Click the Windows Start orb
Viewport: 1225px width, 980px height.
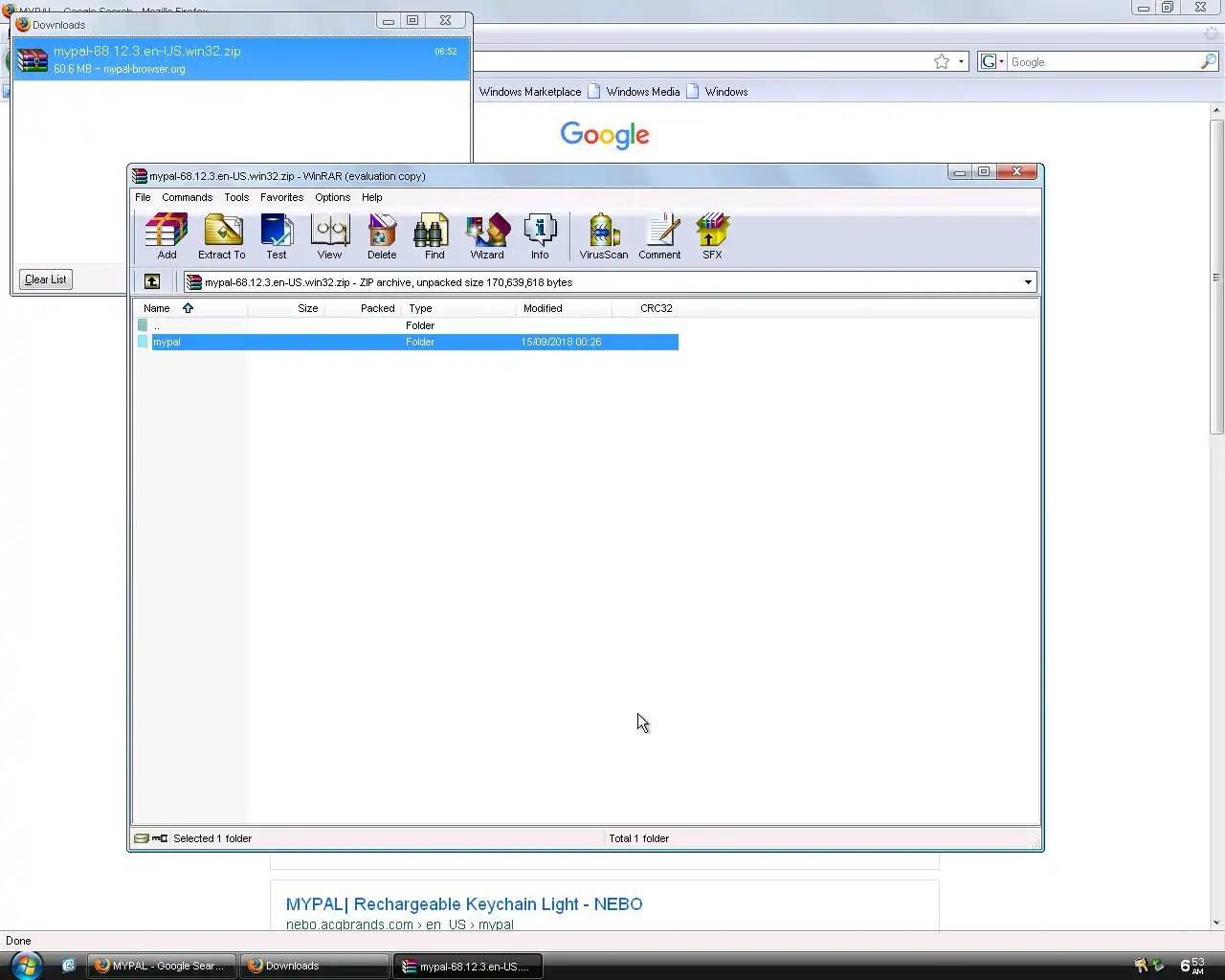click(26, 965)
